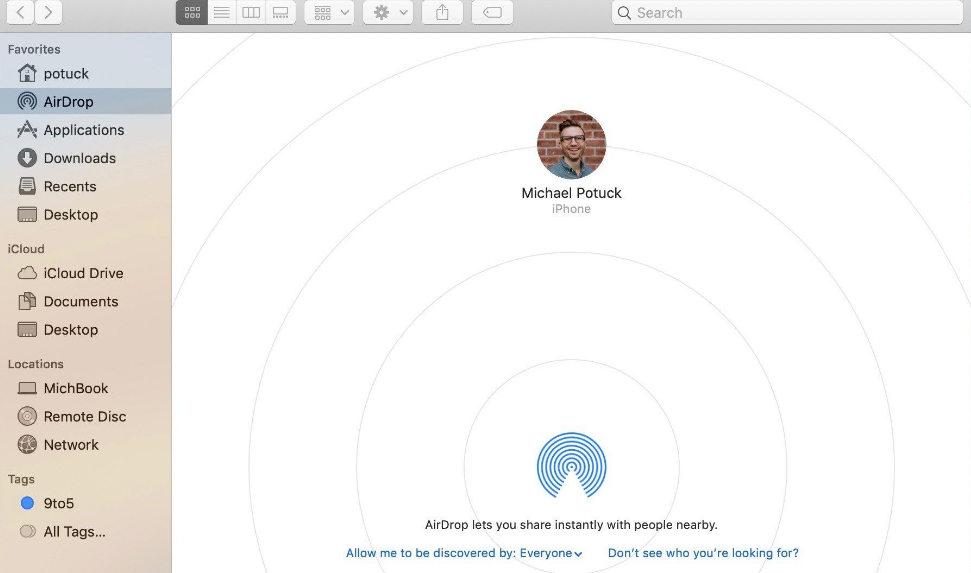Click the Michael Potuck name label
Viewport: 971px width, 573px height.
pyautogui.click(x=571, y=193)
